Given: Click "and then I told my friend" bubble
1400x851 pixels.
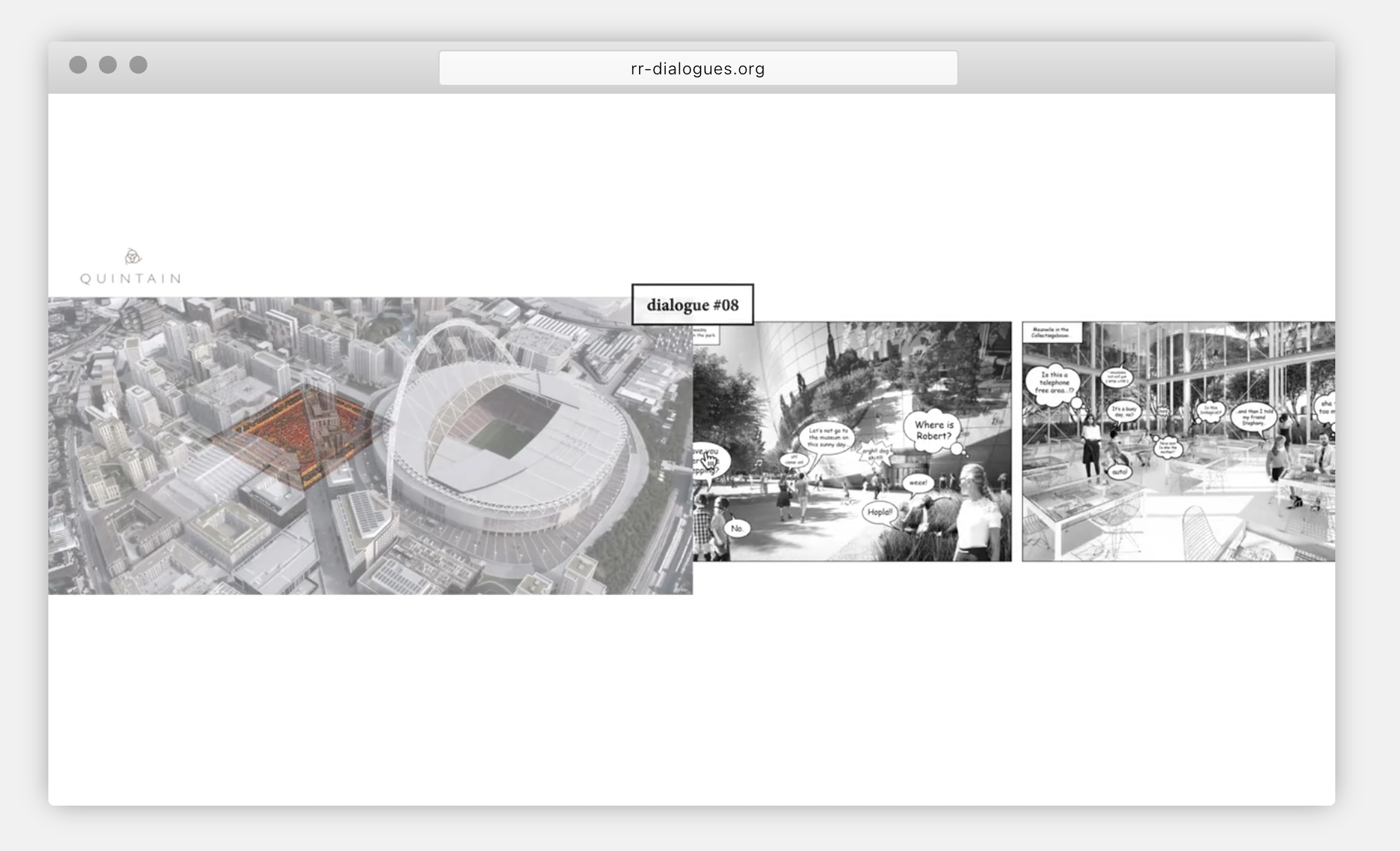Looking at the screenshot, I should click(x=1253, y=417).
